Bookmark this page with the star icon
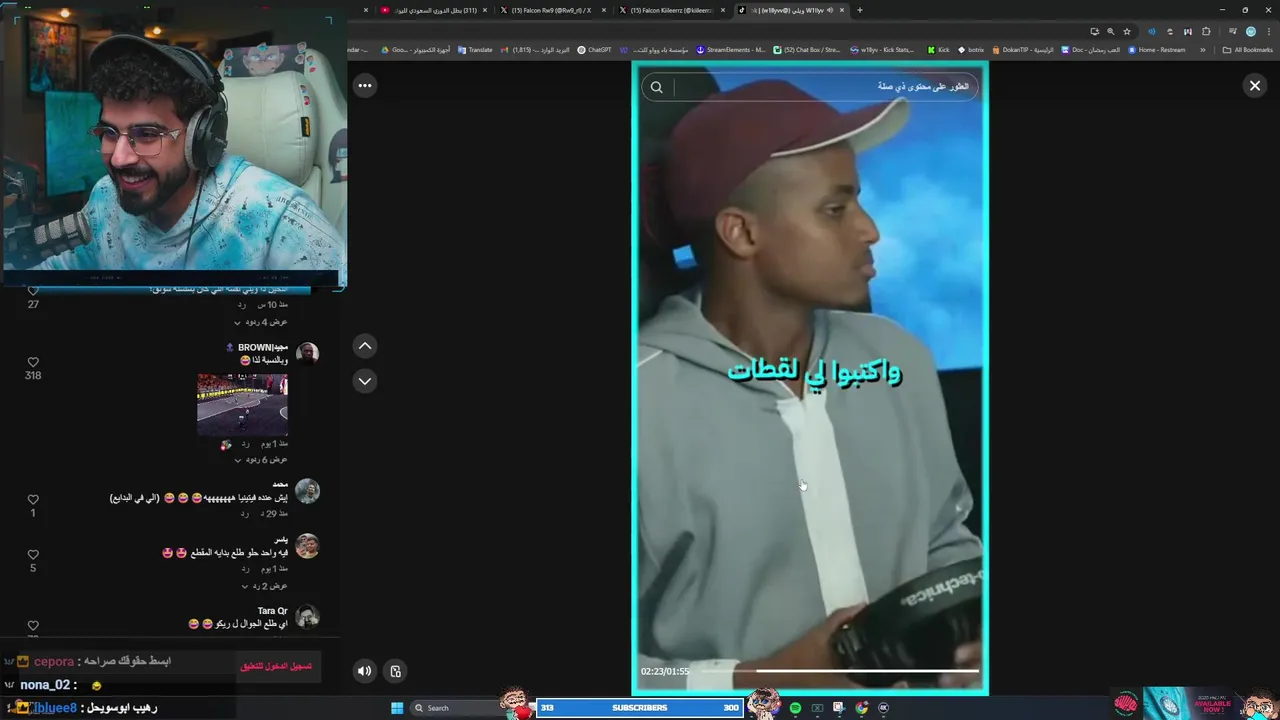 (1126, 31)
